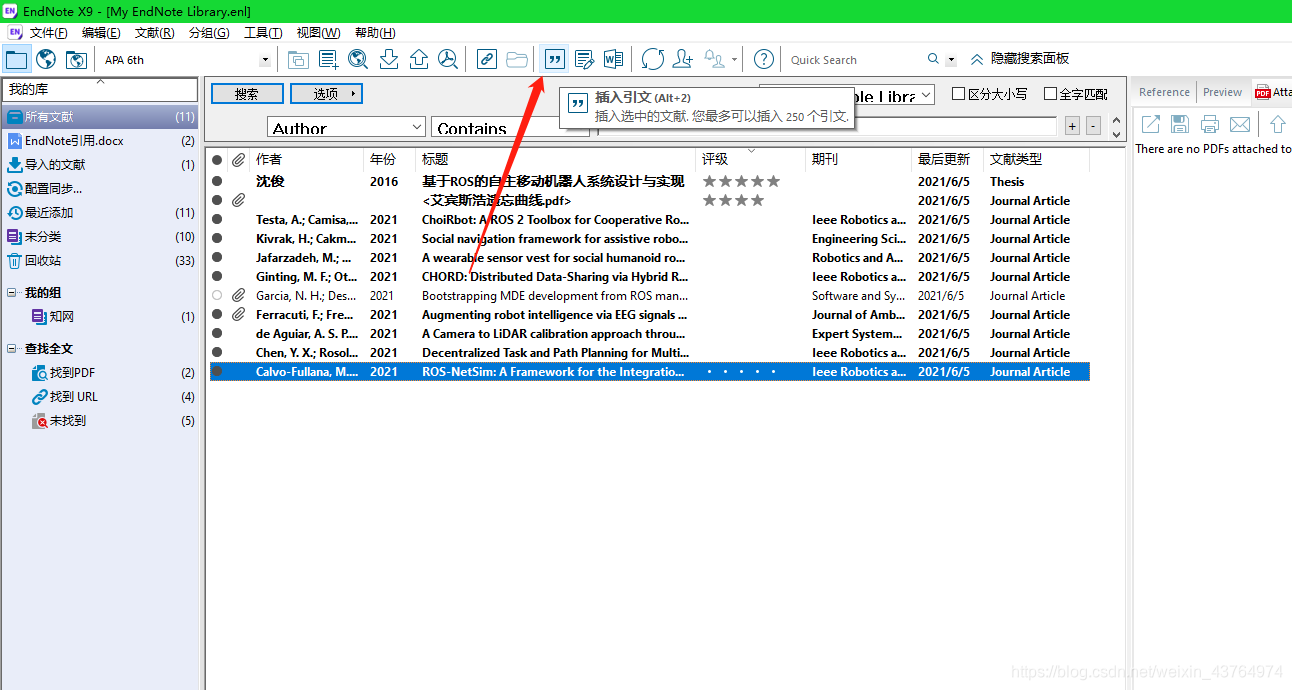Open the 帮助(H) menu
Viewport: 1292px width, 690px height.
(x=375, y=33)
